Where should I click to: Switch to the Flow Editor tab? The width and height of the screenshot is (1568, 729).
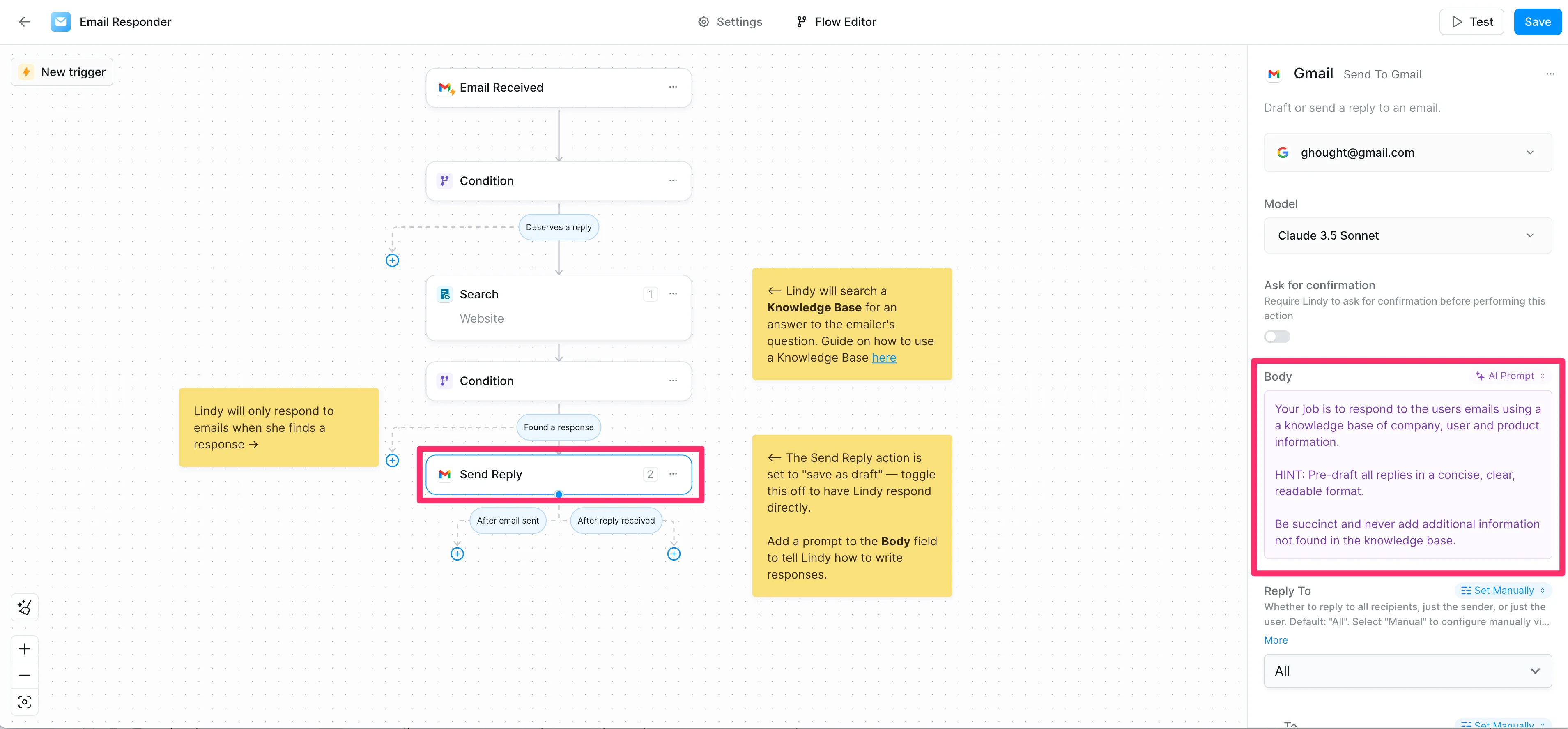pos(836,22)
